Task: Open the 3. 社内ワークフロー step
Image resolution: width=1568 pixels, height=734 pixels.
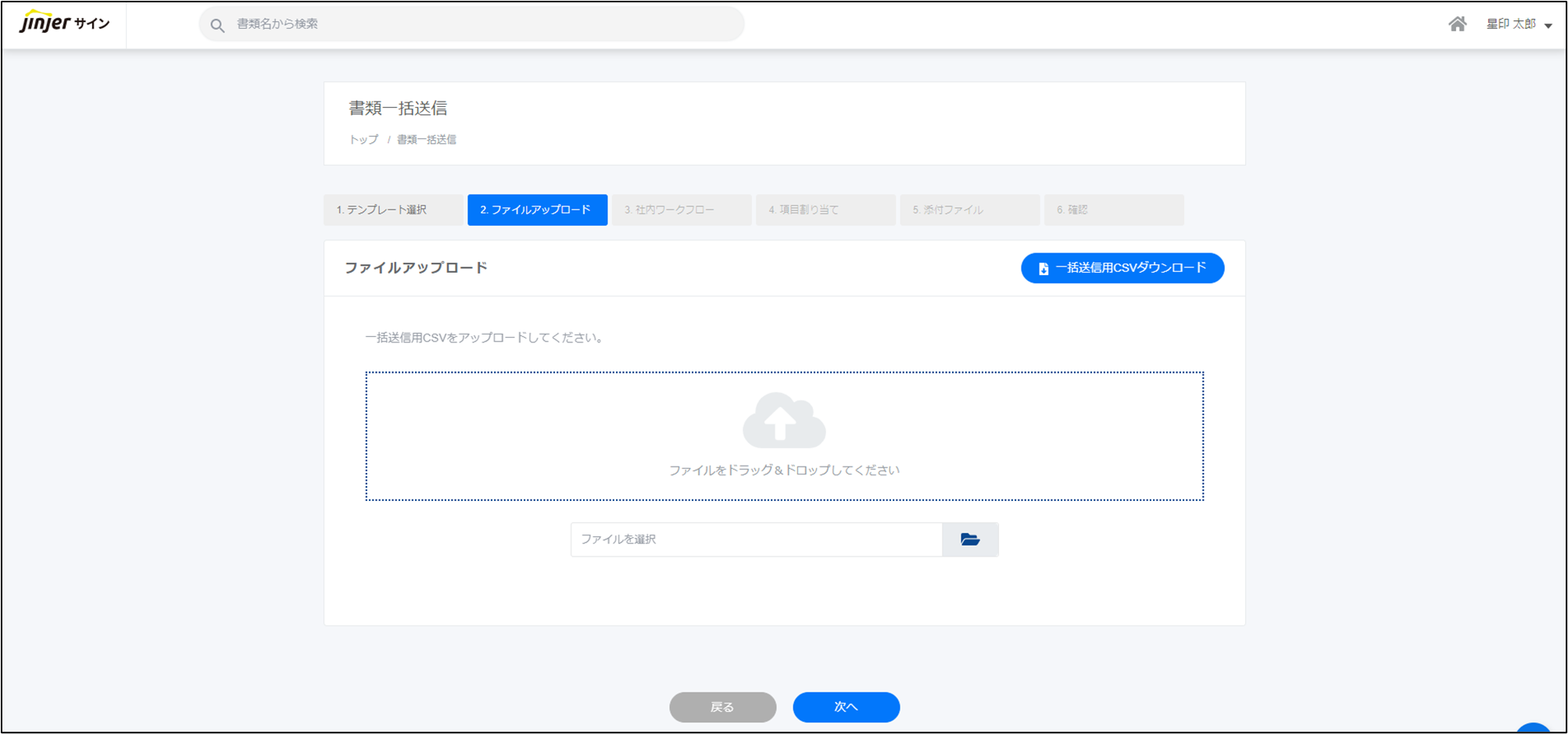Action: [x=681, y=209]
